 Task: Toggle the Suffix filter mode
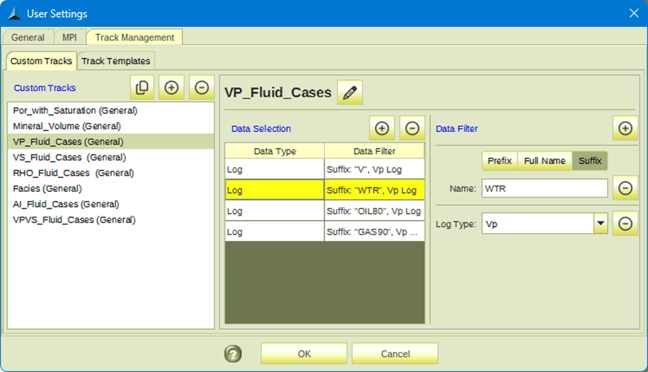coord(590,161)
